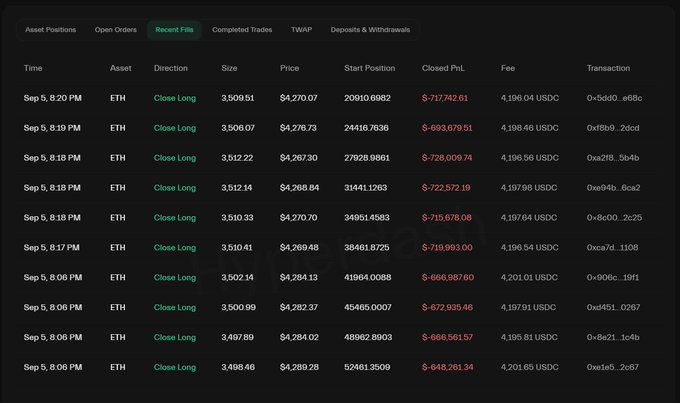The image size is (680, 403).
Task: Click the Price column header
Action: pos(289,68)
